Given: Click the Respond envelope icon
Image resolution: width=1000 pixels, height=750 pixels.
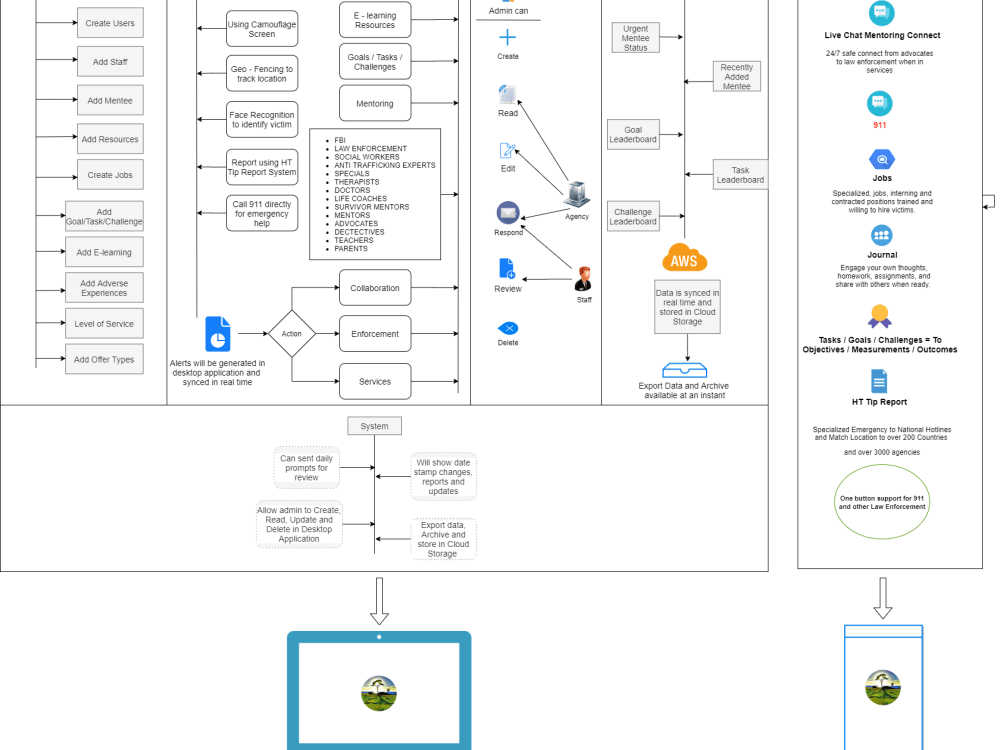Looking at the screenshot, I should coord(507,213).
